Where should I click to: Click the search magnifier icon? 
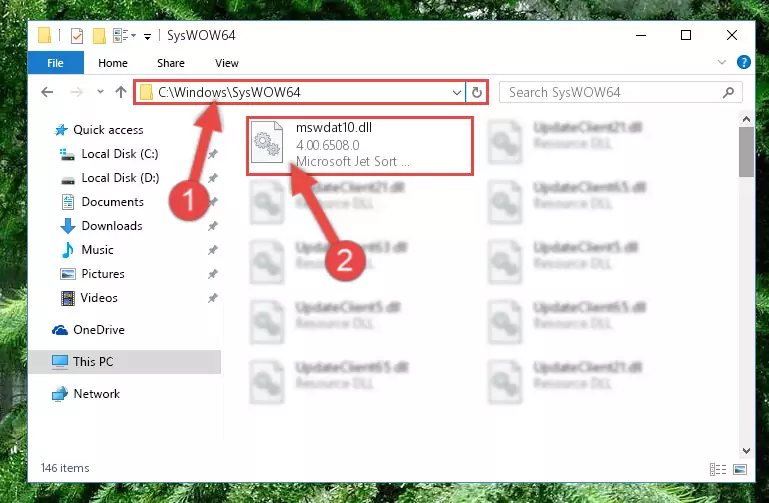[729, 92]
